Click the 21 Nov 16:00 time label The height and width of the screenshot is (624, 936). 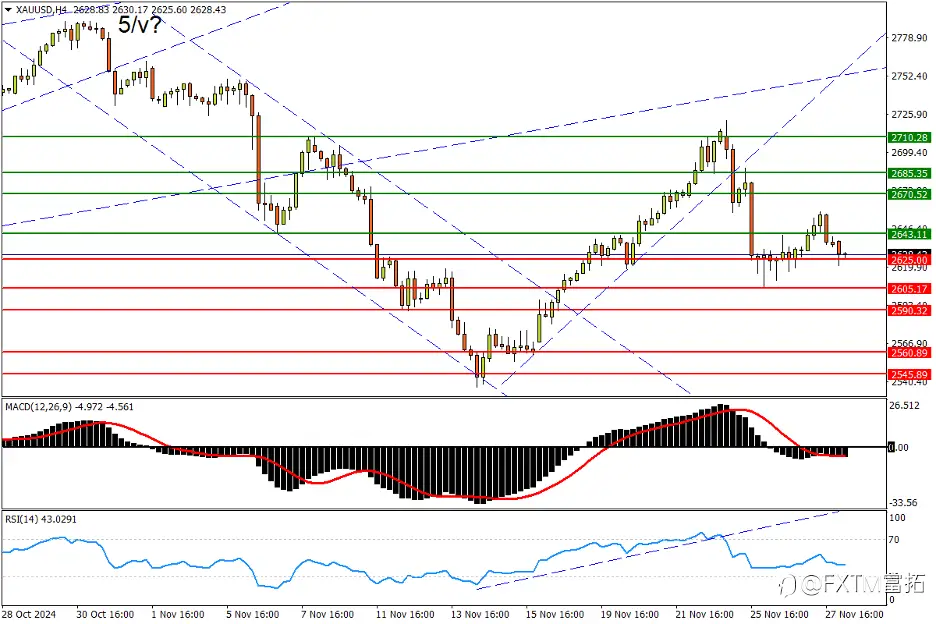704,614
